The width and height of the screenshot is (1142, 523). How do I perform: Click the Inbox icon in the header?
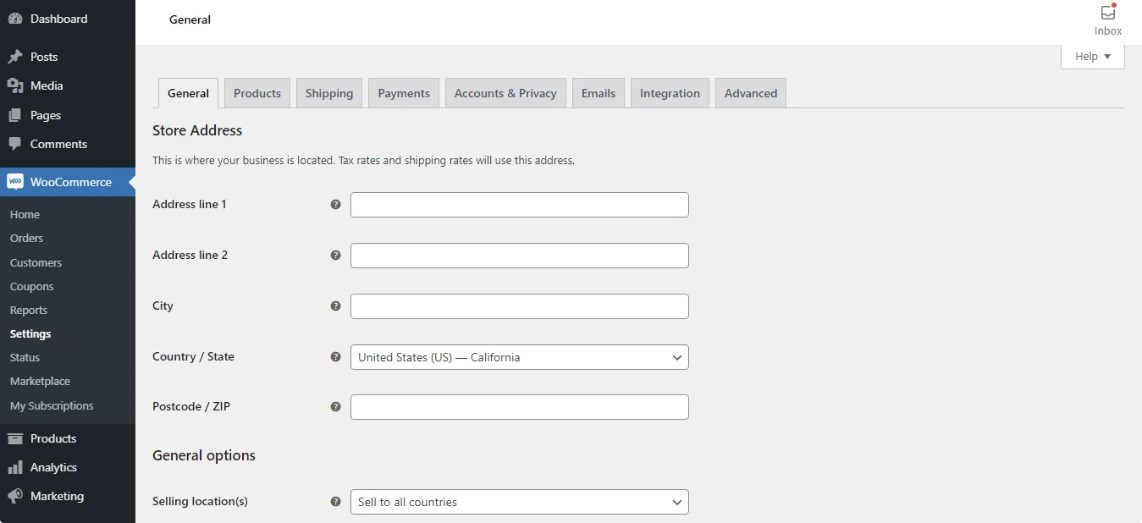[x=1107, y=14]
